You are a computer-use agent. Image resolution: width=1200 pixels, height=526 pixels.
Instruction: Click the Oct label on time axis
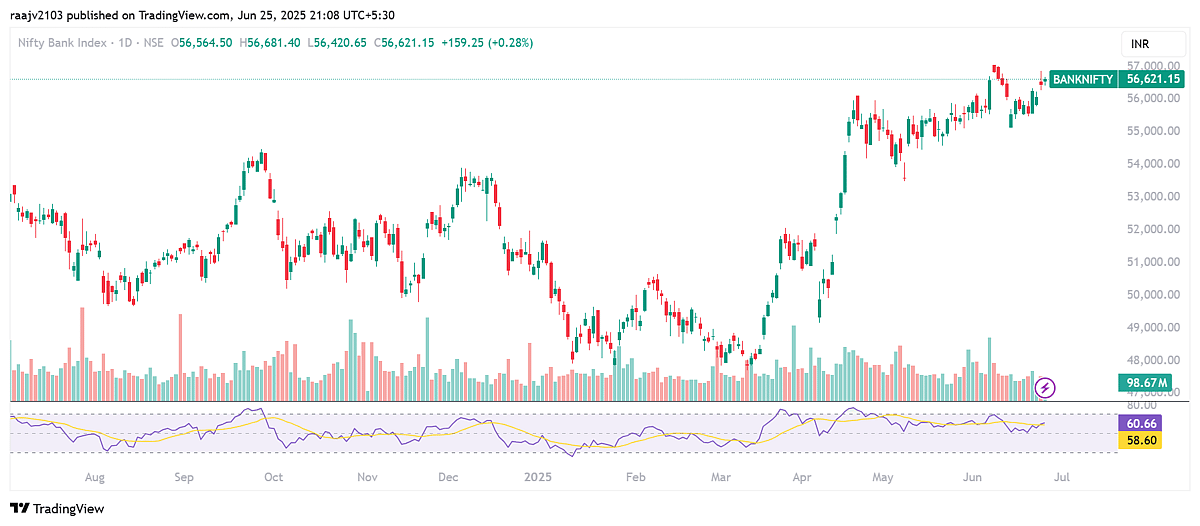point(273,478)
